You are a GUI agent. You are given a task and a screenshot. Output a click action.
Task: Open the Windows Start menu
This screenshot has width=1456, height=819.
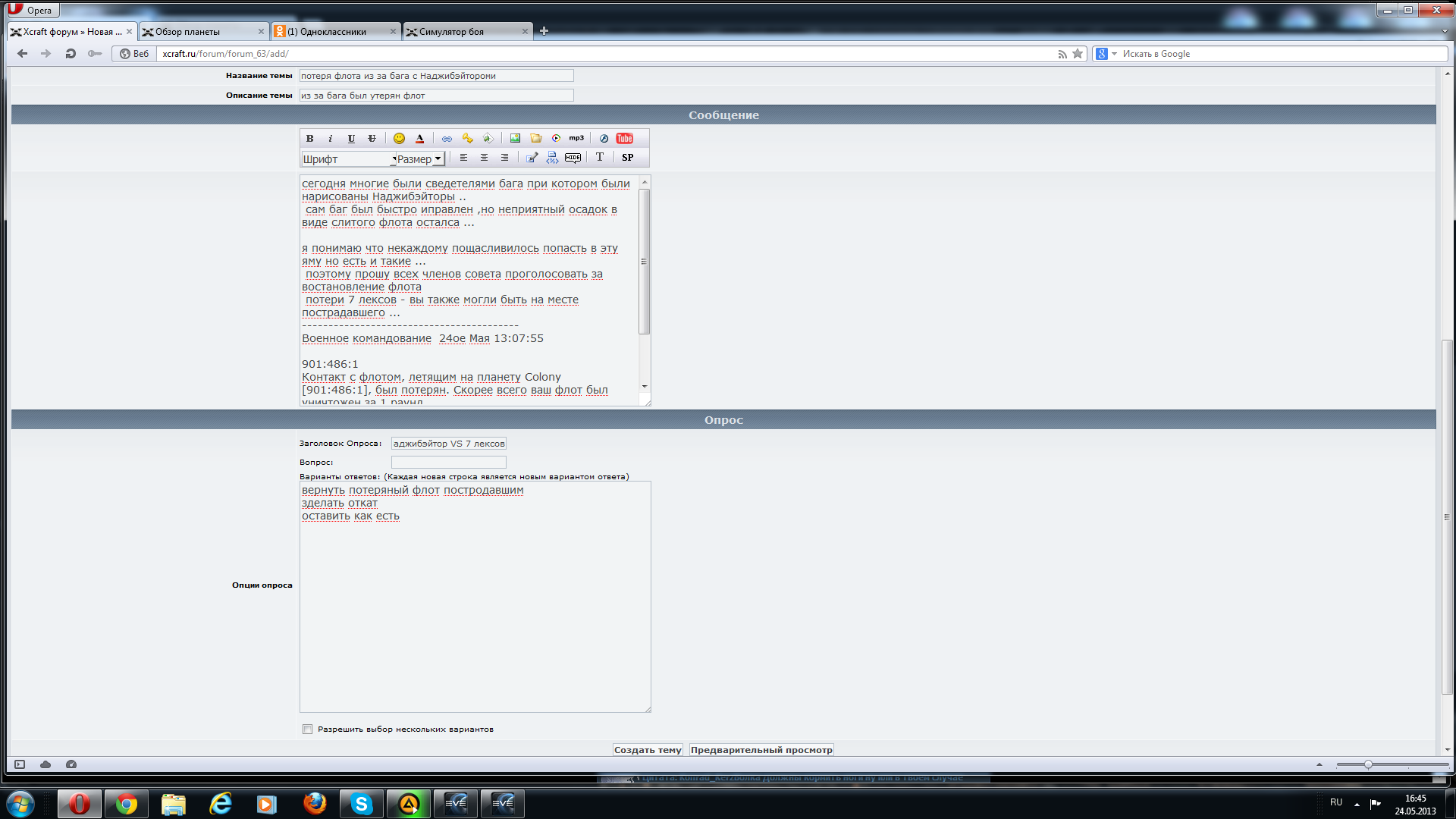coord(20,804)
